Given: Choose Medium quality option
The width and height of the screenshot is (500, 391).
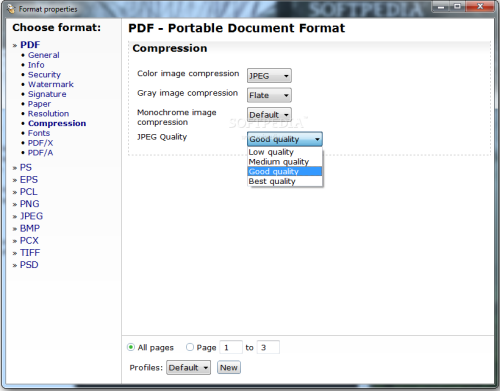Looking at the screenshot, I should pos(285,162).
